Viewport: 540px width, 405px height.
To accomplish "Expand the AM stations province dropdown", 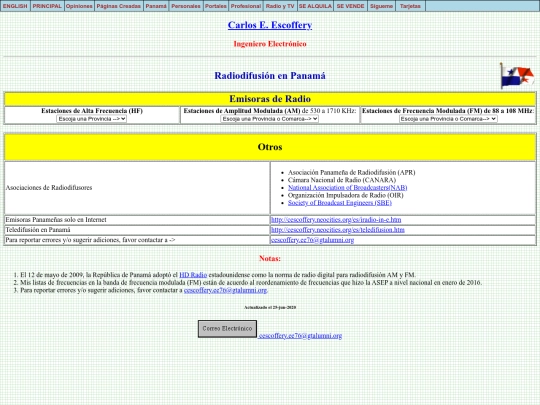I will click(269, 119).
